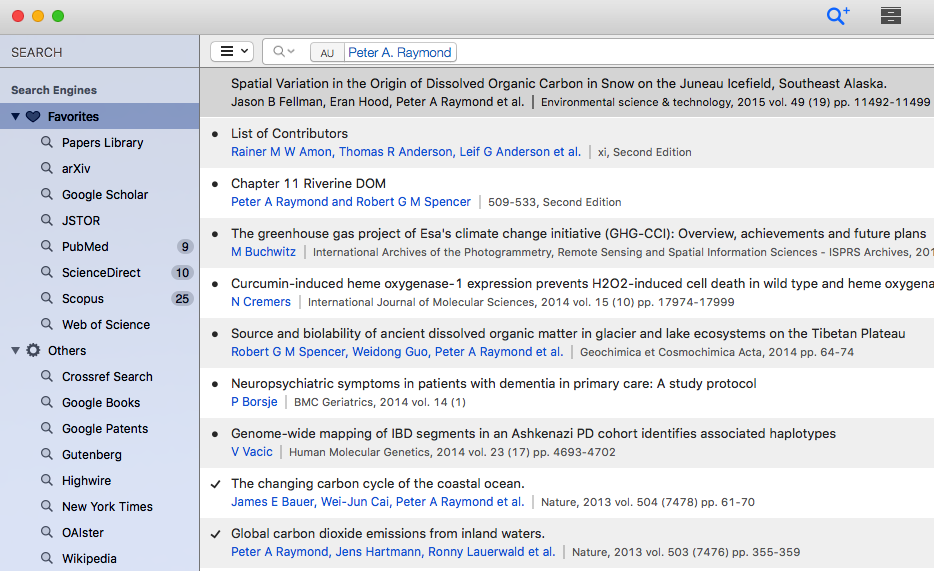Screen dimensions: 934x571
Task: Click magnifier icon beside Web of Science
Action: click(46, 324)
